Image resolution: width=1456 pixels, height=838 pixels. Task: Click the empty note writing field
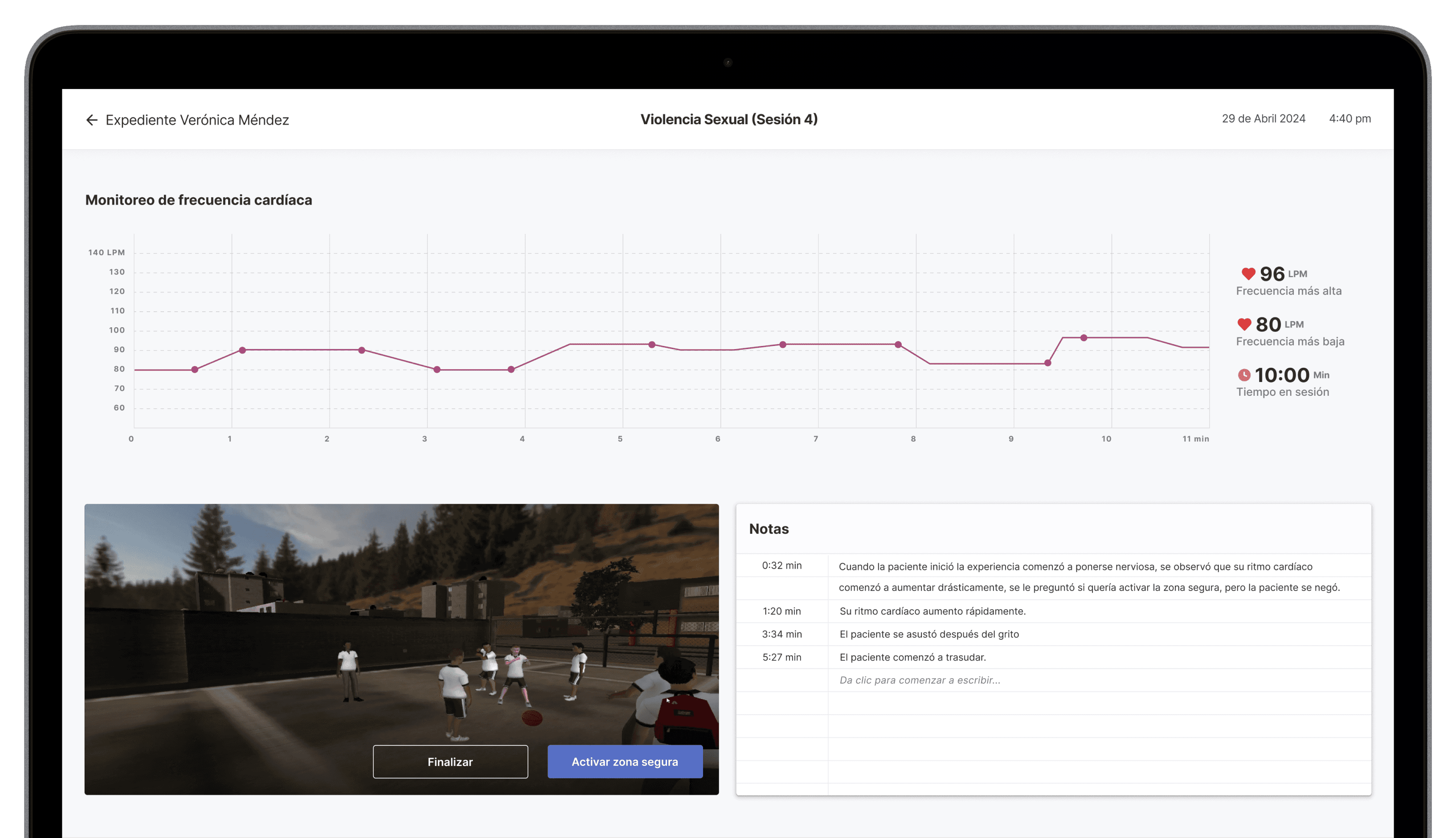920,680
